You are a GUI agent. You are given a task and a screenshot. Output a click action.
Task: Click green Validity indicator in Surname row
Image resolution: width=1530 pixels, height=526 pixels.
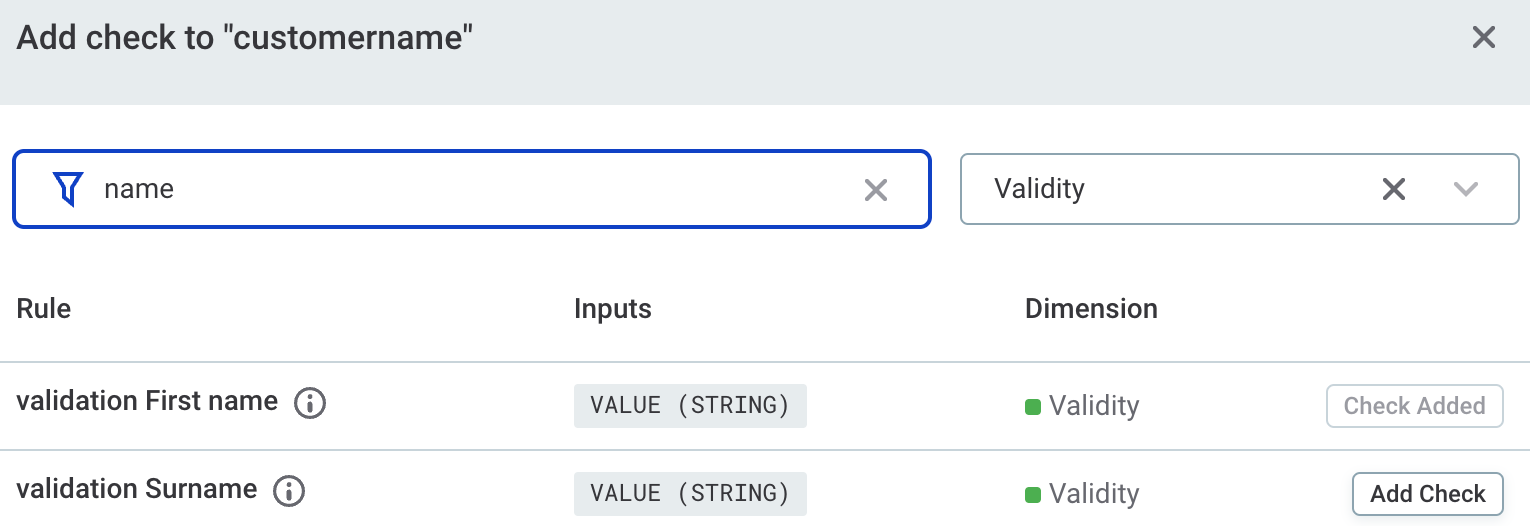(x=1033, y=494)
